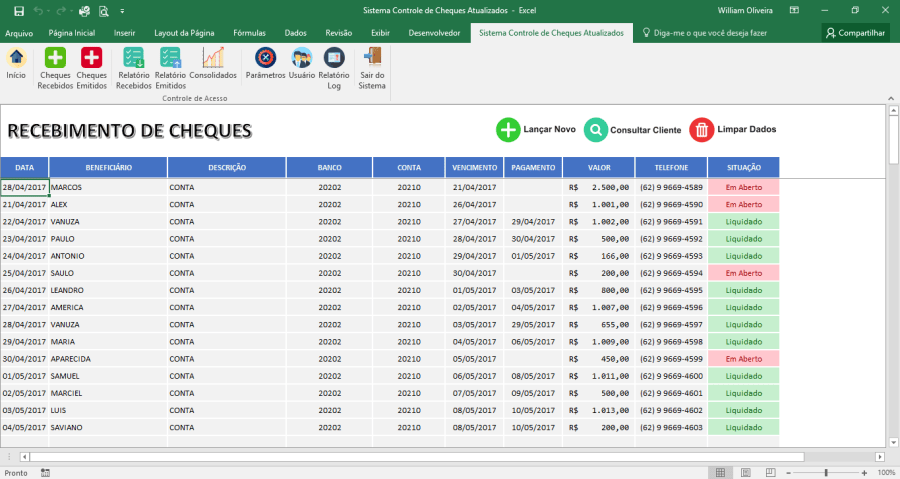Click Diga-me search box
The width and height of the screenshot is (900, 479).
click(705, 33)
